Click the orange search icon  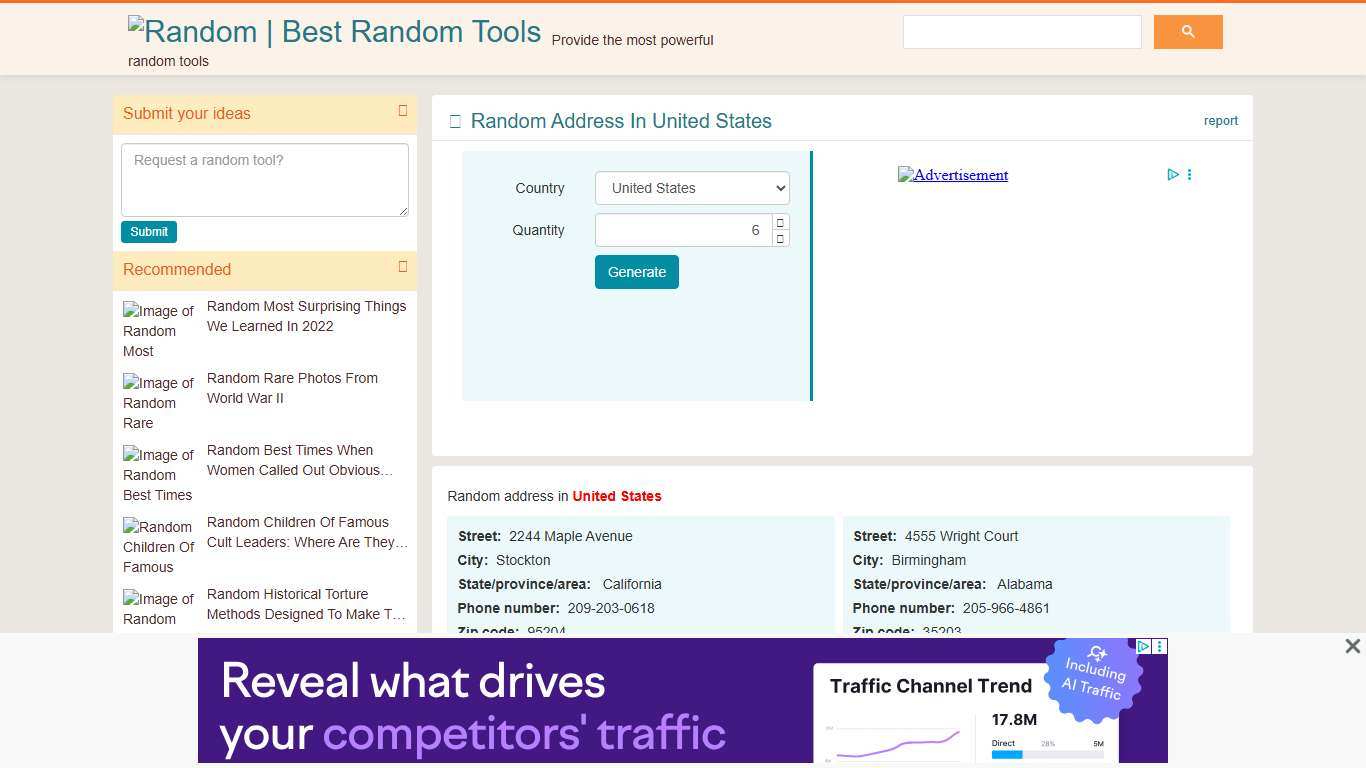pyautogui.click(x=1187, y=31)
